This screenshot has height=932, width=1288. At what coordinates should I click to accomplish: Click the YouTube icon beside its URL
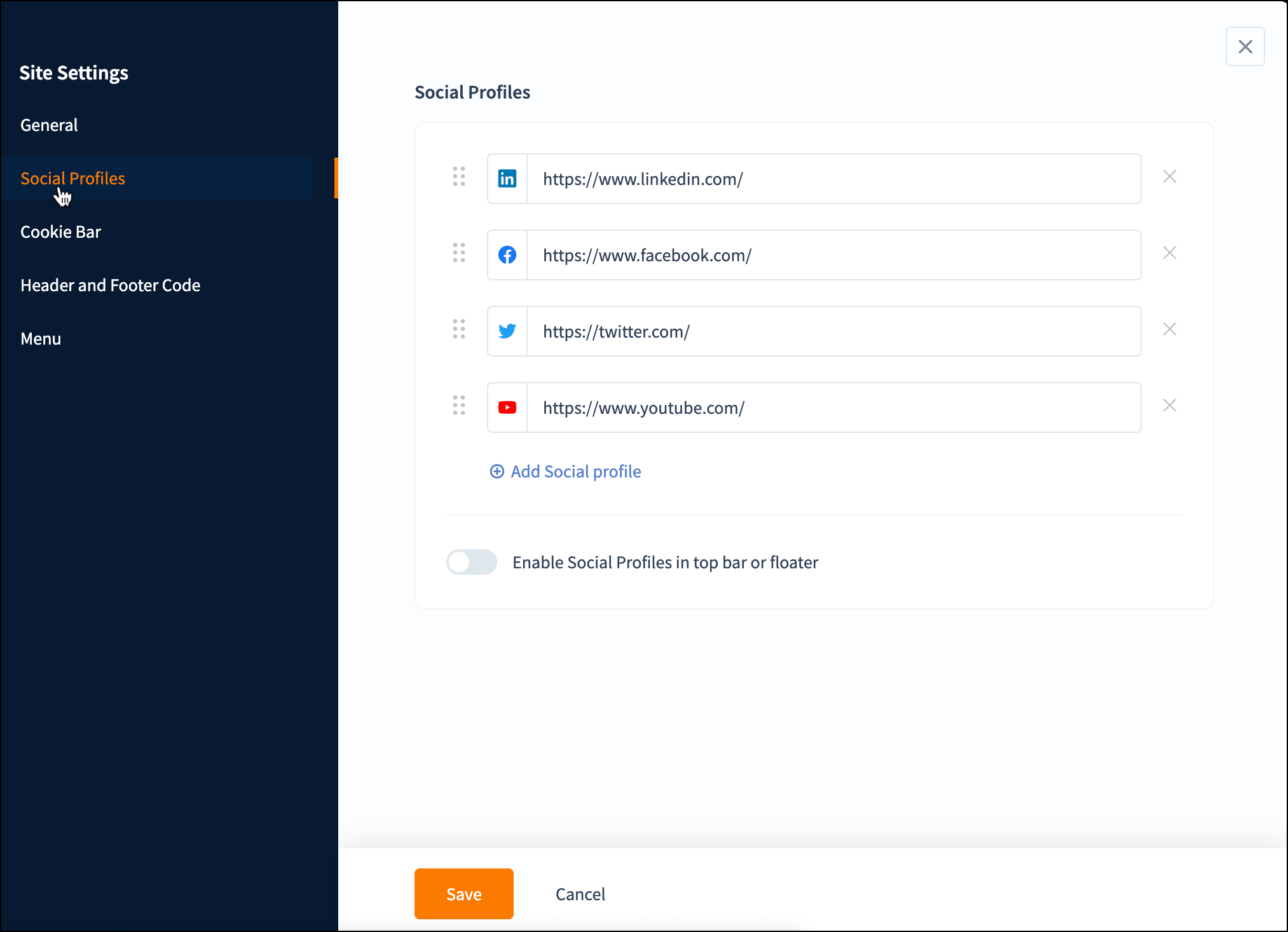(507, 408)
